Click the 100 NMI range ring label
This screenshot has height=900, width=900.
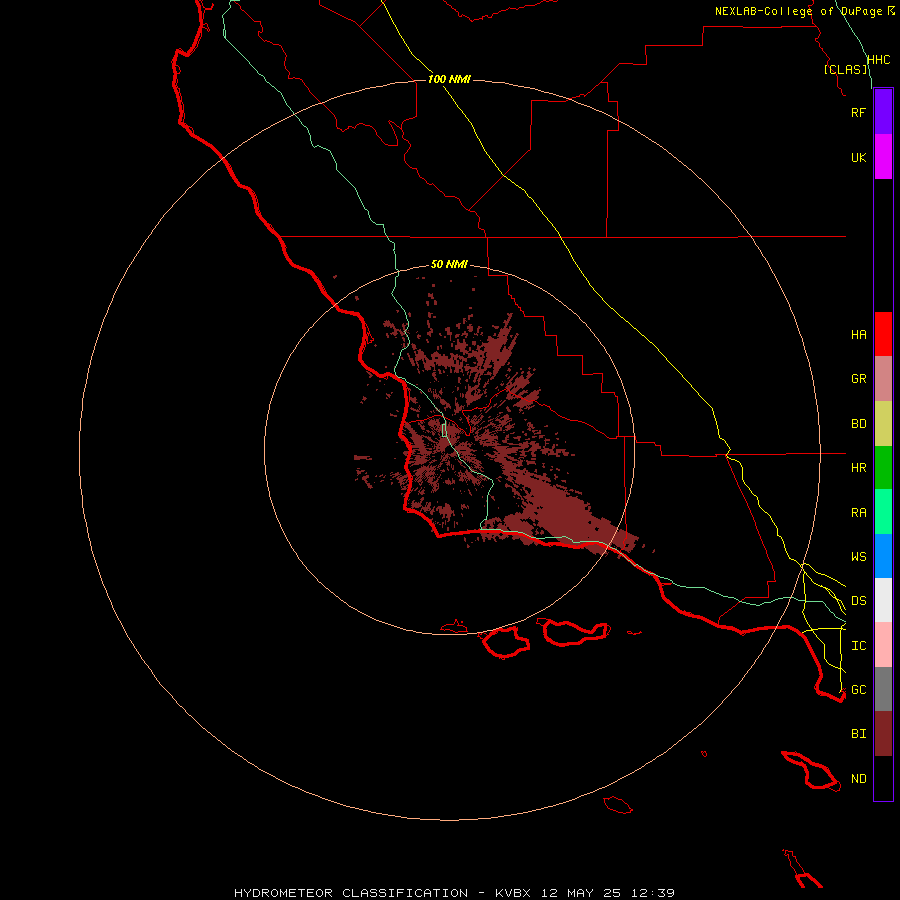click(x=449, y=79)
